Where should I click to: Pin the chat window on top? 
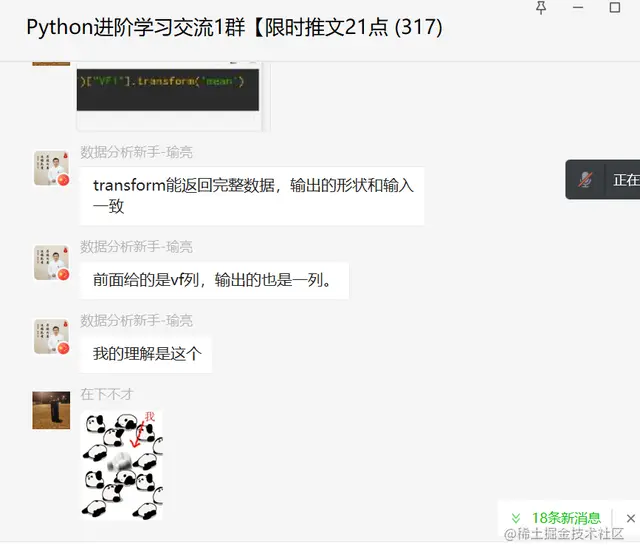tap(541, 8)
